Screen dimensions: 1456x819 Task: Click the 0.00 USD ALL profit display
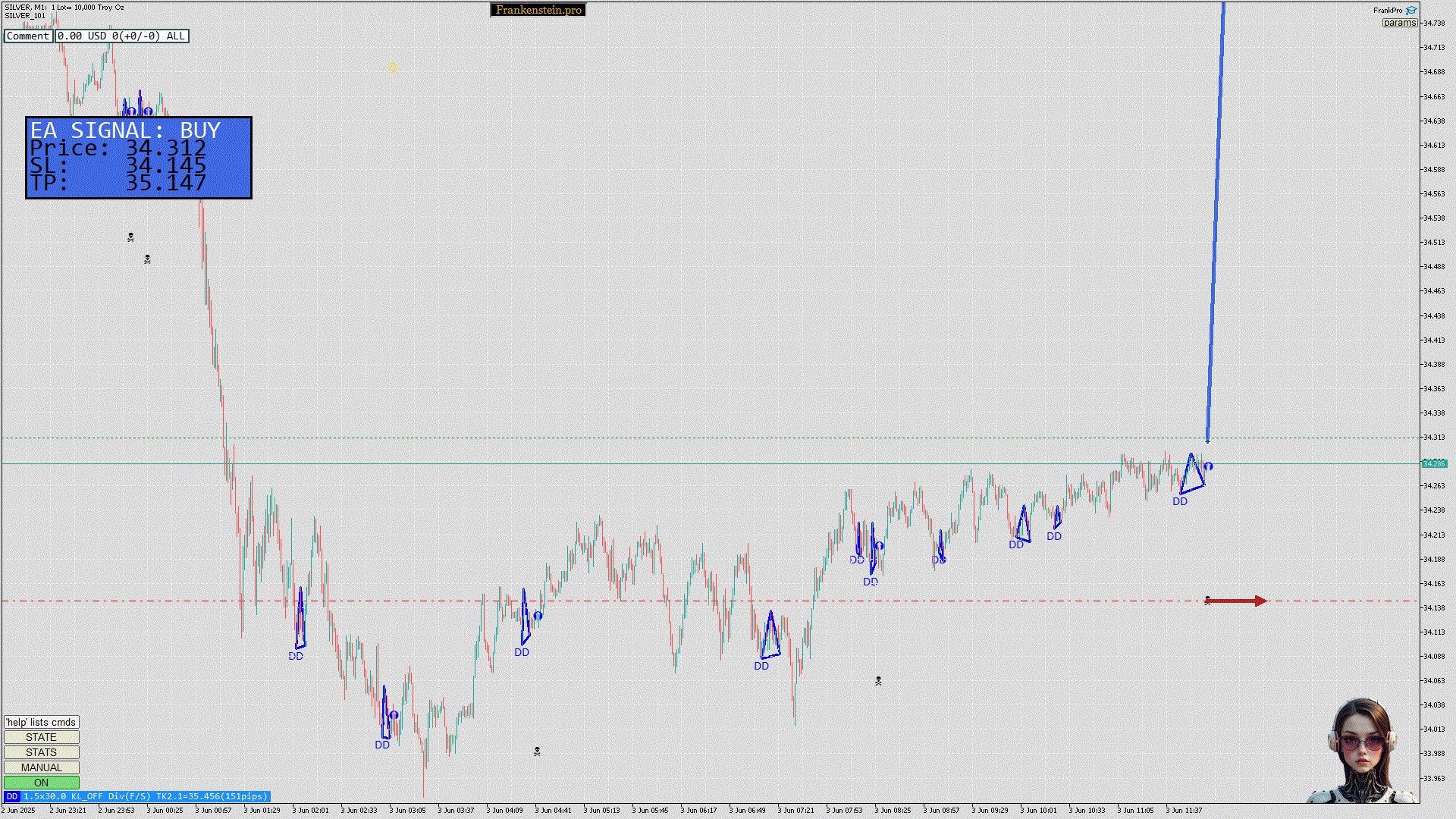click(121, 36)
